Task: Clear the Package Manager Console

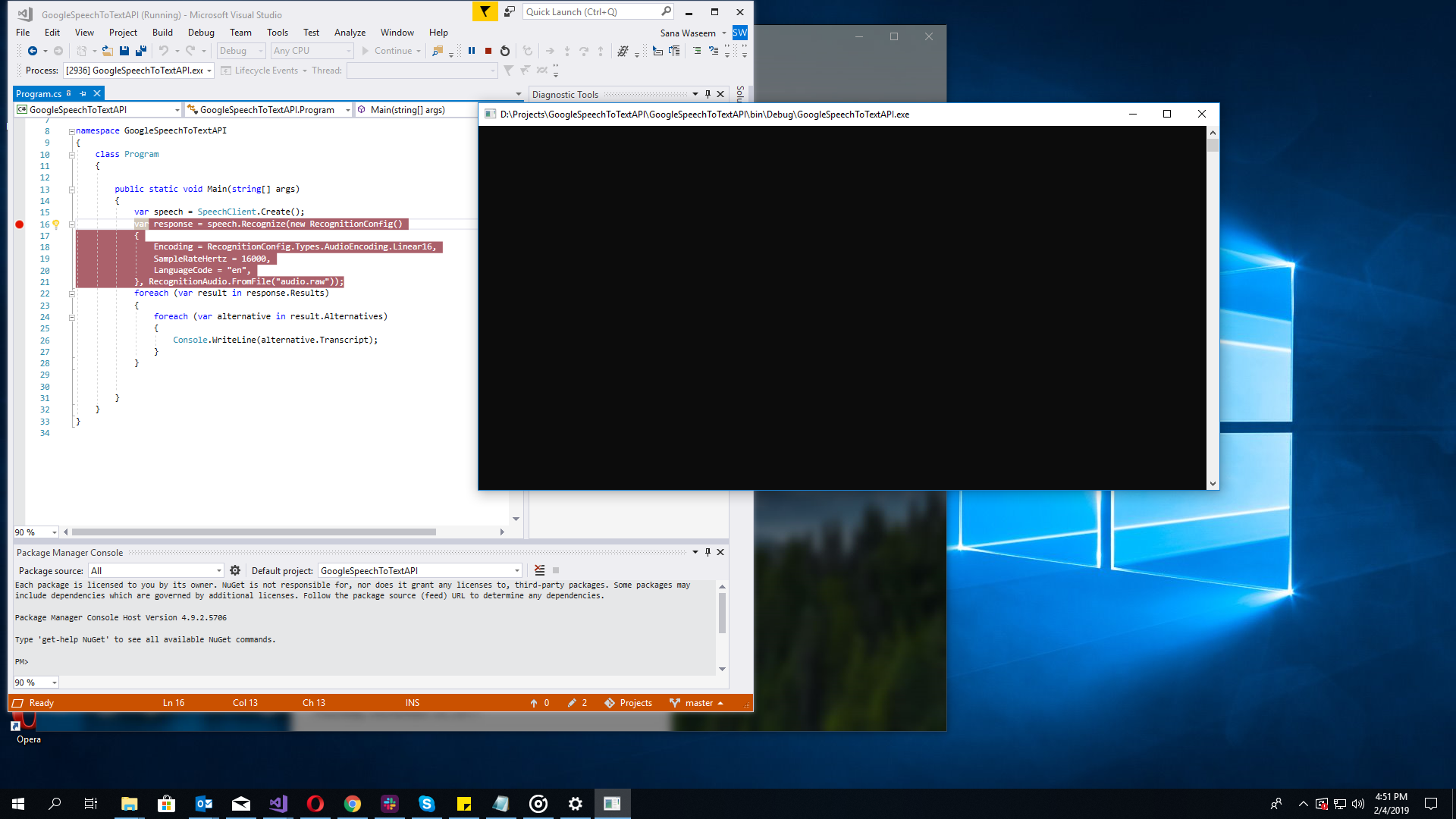Action: click(x=539, y=570)
